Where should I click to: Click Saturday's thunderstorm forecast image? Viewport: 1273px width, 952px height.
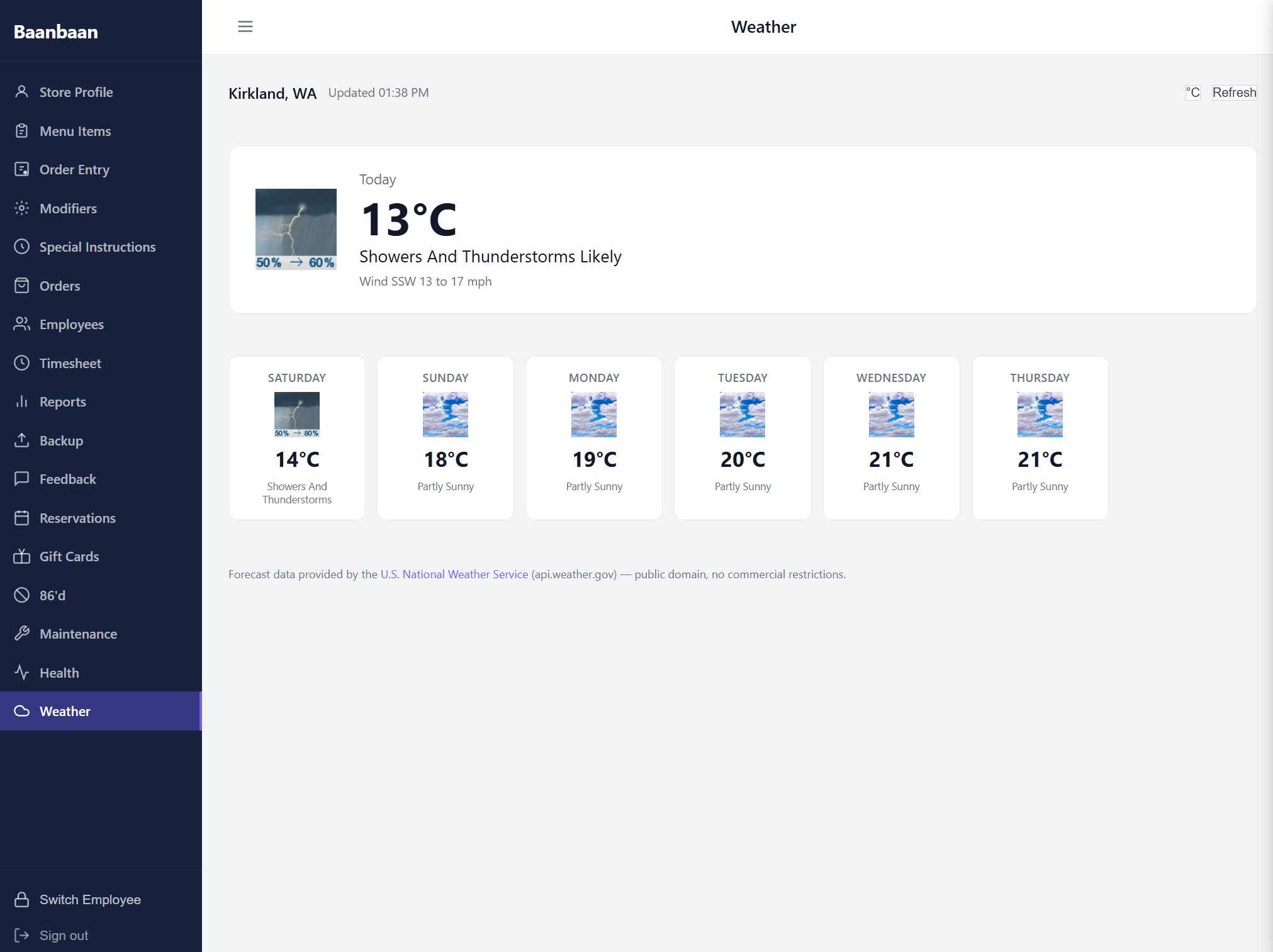(297, 415)
